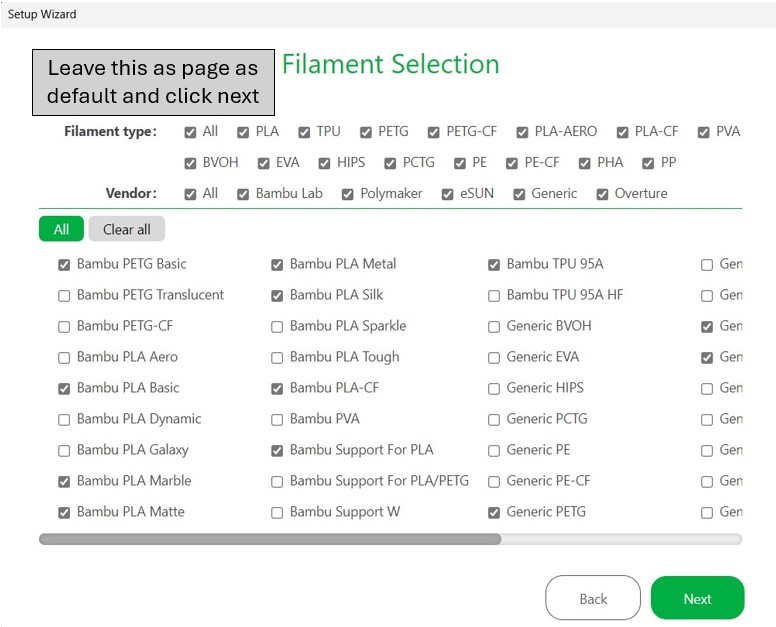Click the Next button
This screenshot has height=627, width=776.
point(697,598)
